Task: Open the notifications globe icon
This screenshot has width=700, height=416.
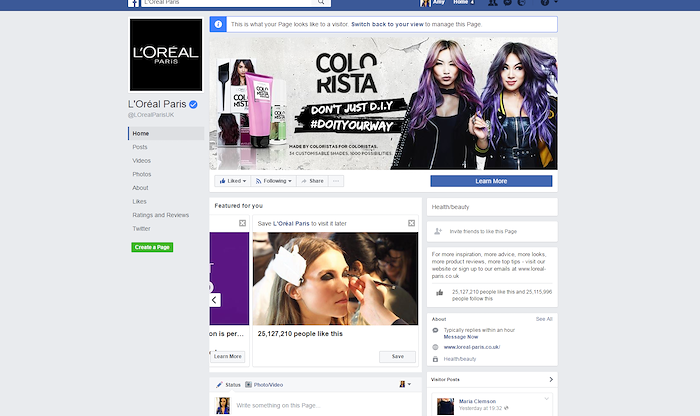Action: click(x=522, y=2)
